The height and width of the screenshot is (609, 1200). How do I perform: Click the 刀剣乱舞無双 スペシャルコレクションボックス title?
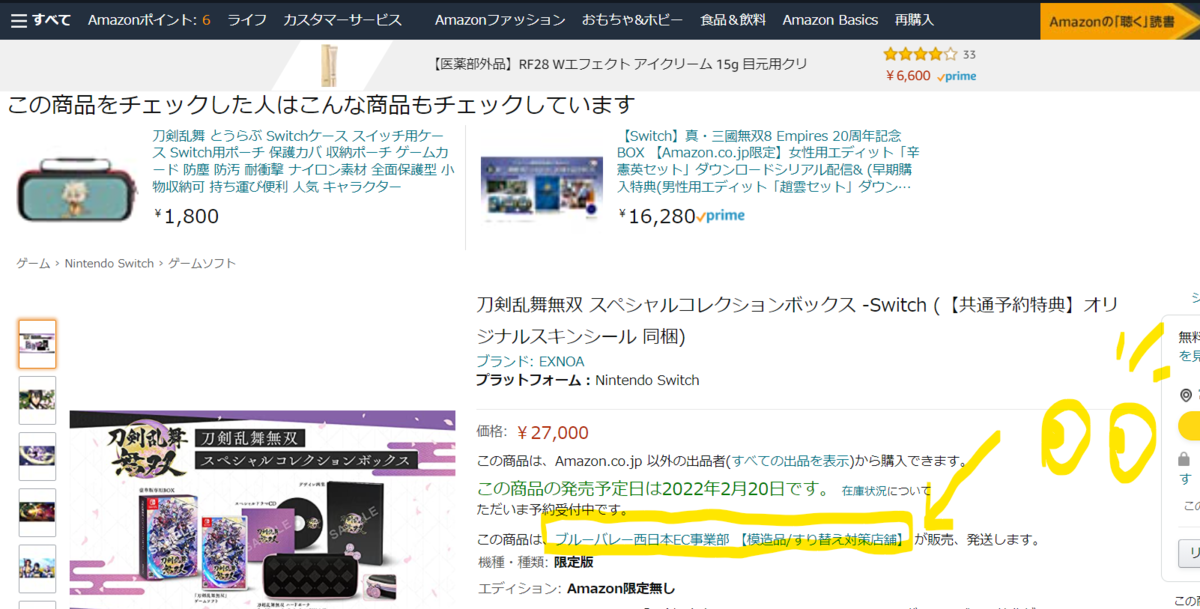coord(797,319)
